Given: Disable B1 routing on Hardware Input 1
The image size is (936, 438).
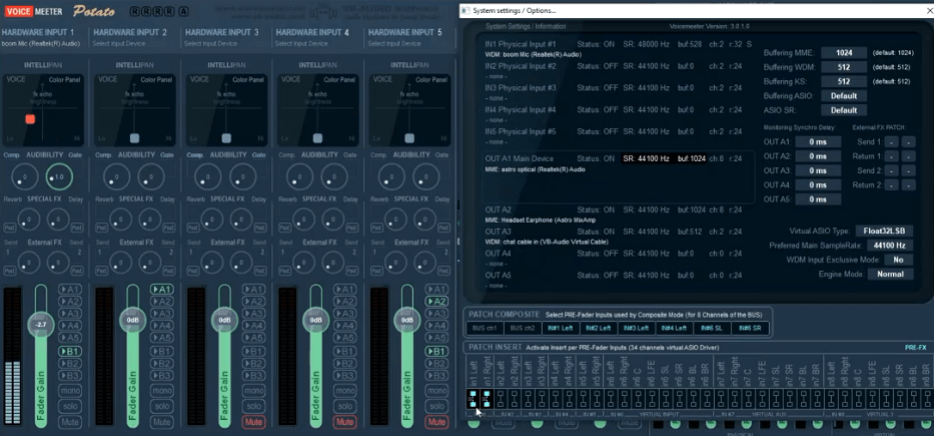Looking at the screenshot, I should (70, 351).
